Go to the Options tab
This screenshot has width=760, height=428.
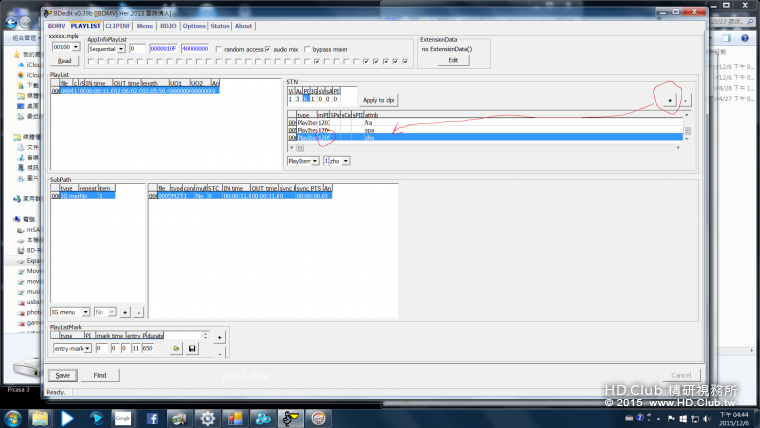click(x=194, y=26)
